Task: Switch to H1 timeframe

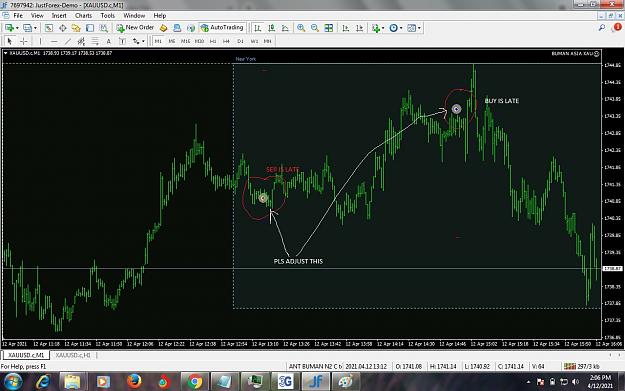Action: (213, 41)
